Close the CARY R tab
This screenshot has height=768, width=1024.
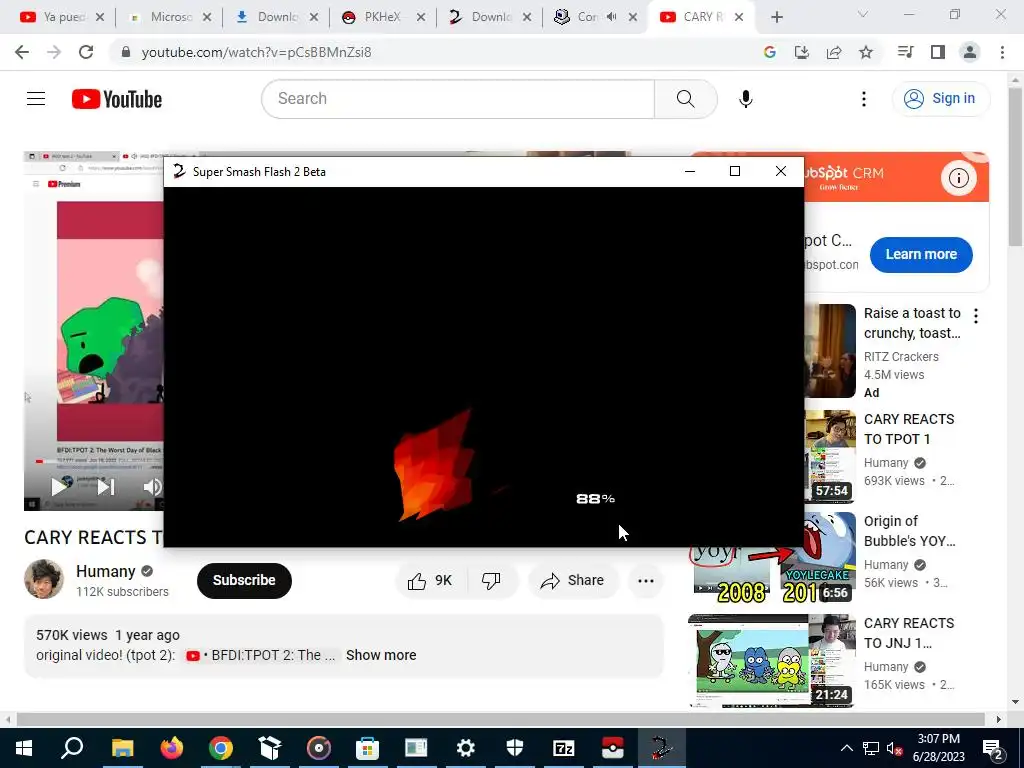point(739,17)
